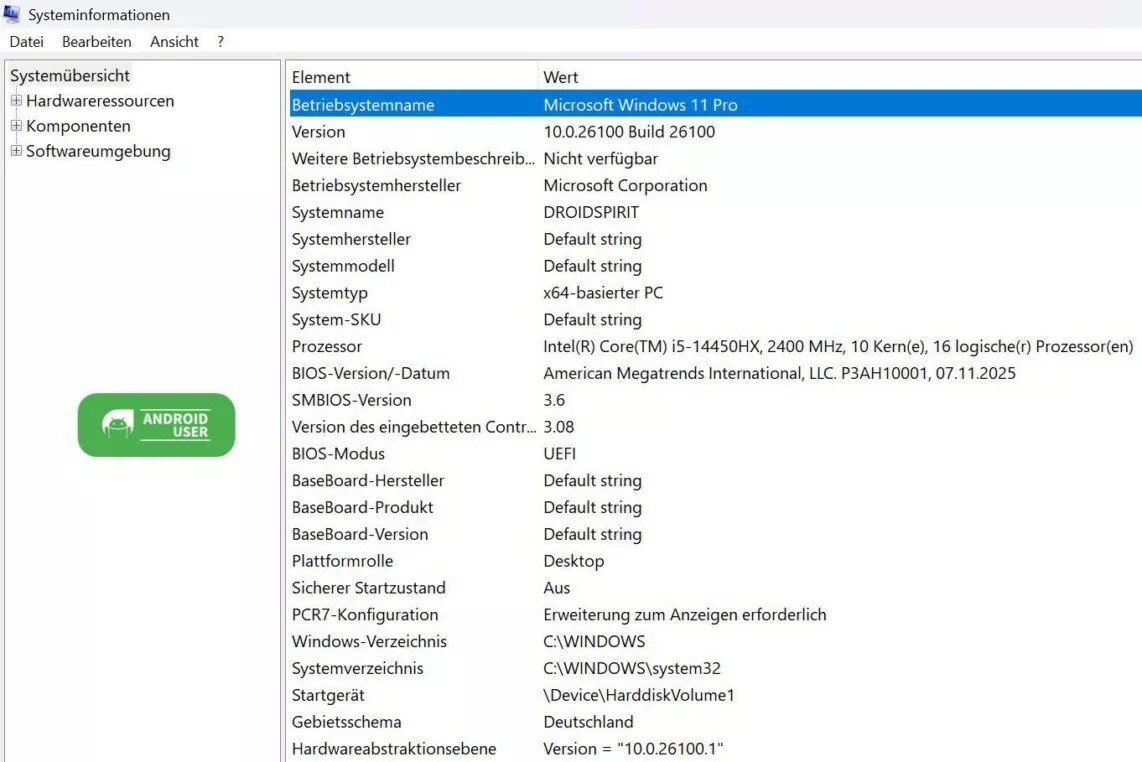Select the Startgerät row
This screenshot has width=1142, height=762.
715,696
